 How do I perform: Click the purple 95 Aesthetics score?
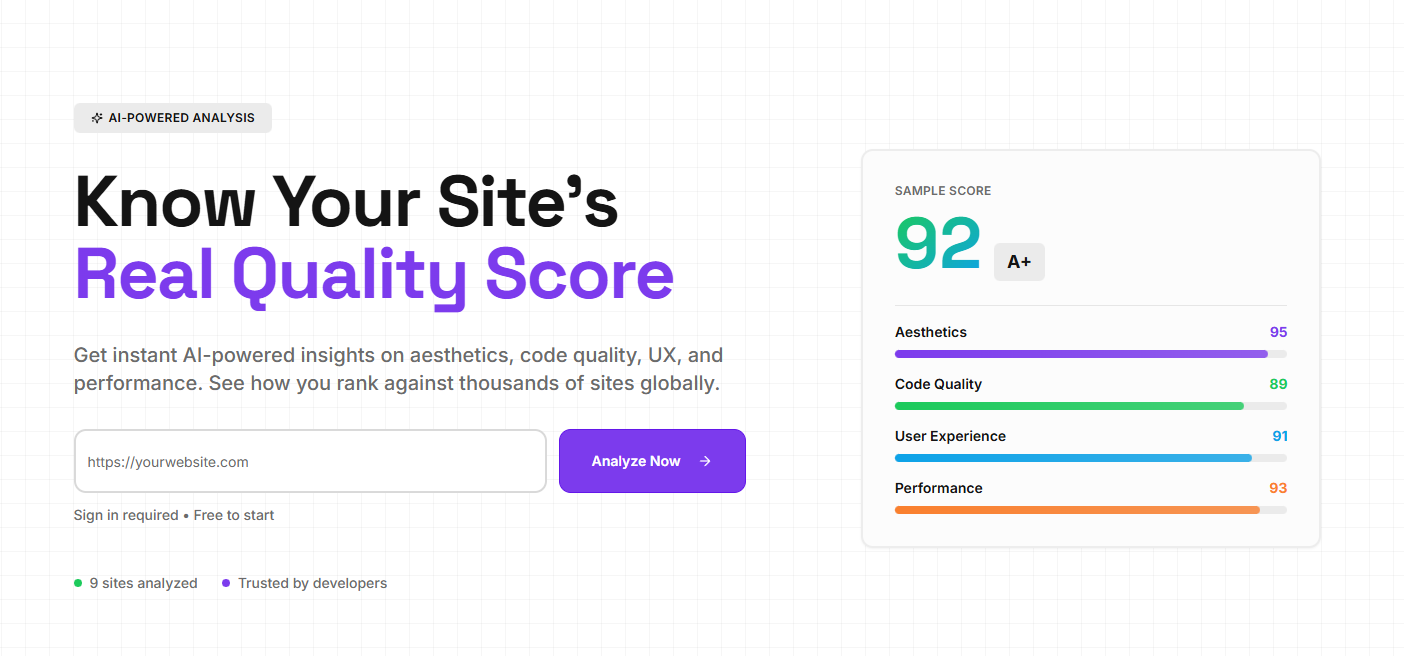point(1279,331)
